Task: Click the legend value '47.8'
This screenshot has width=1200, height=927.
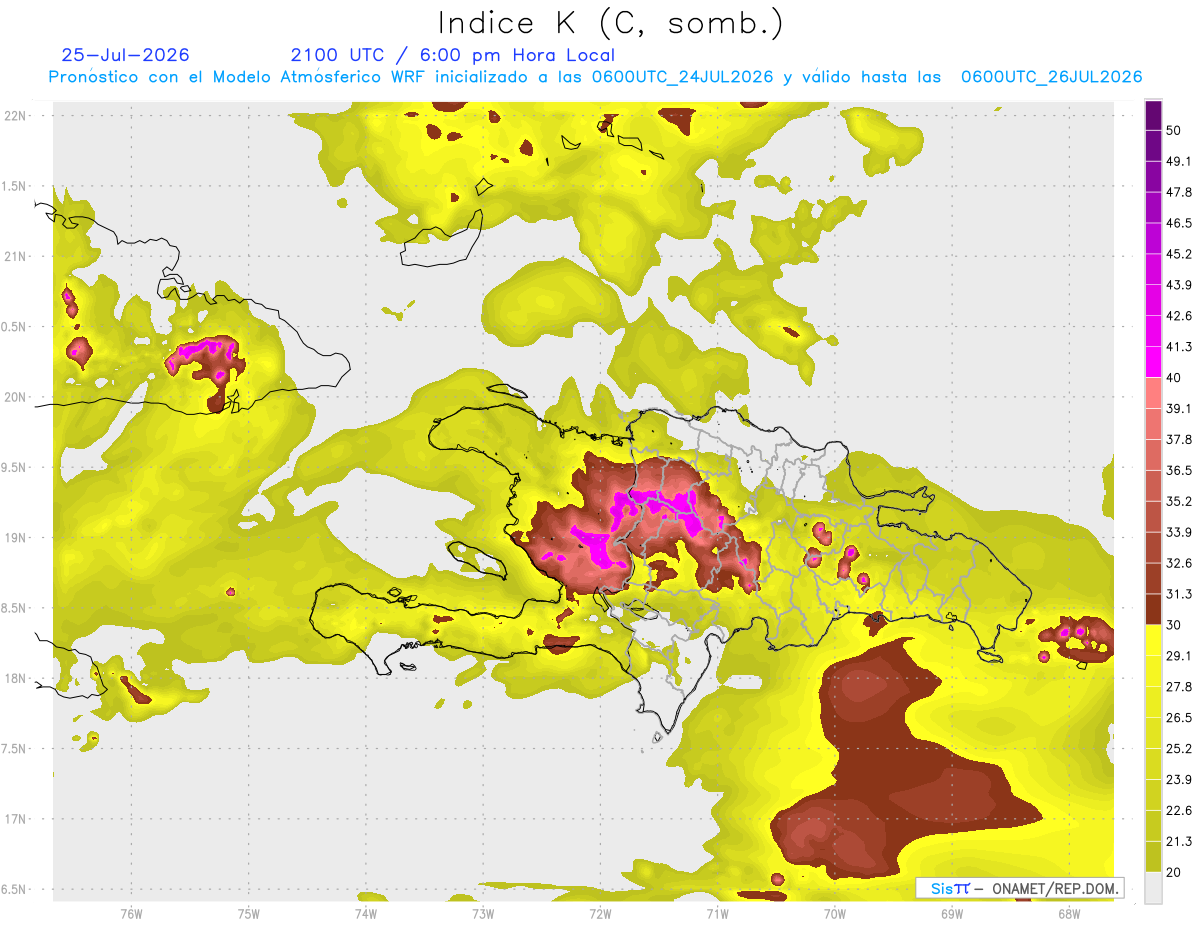Action: tap(1179, 192)
